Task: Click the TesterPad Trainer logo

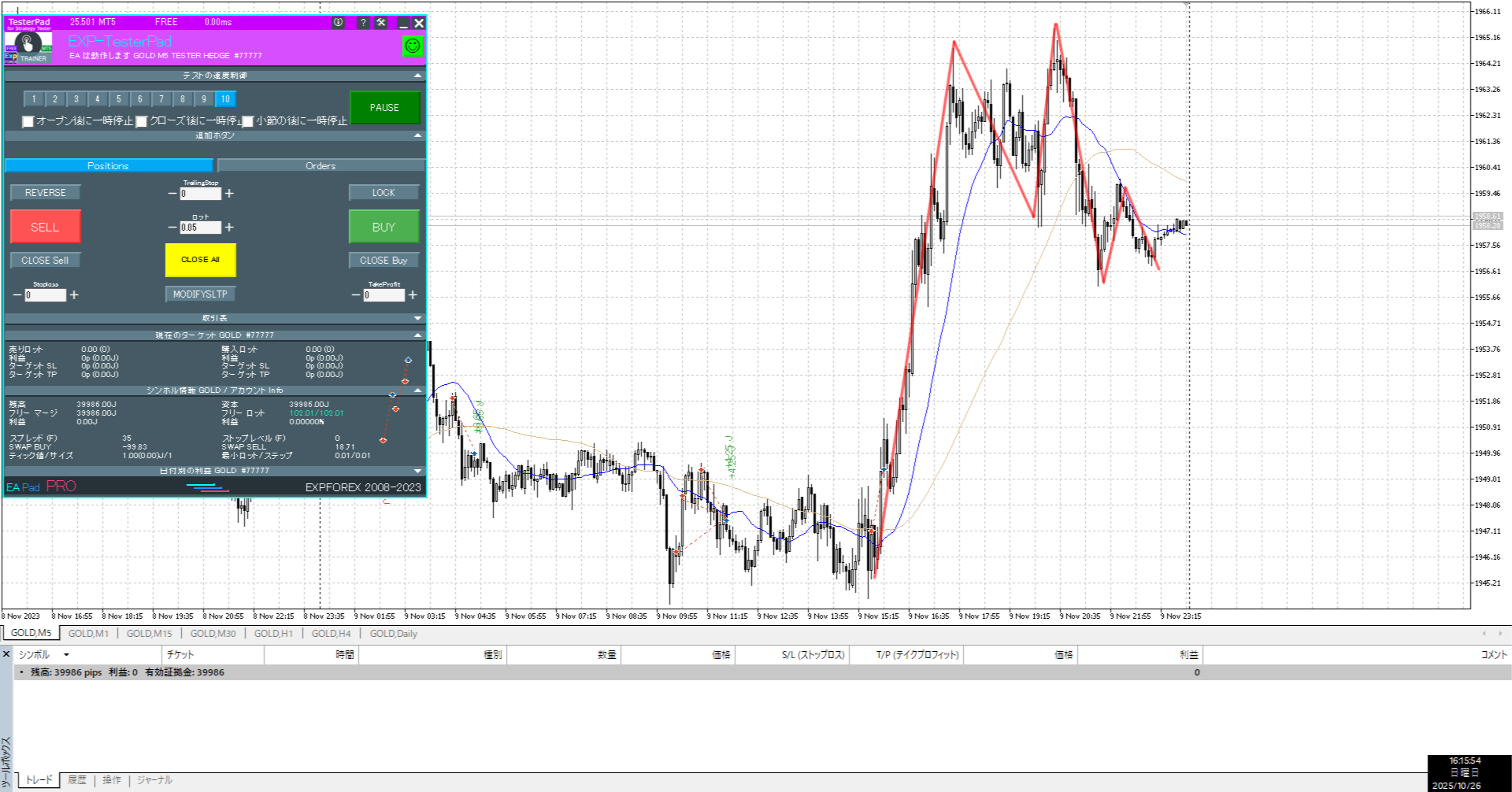Action: coord(28,46)
